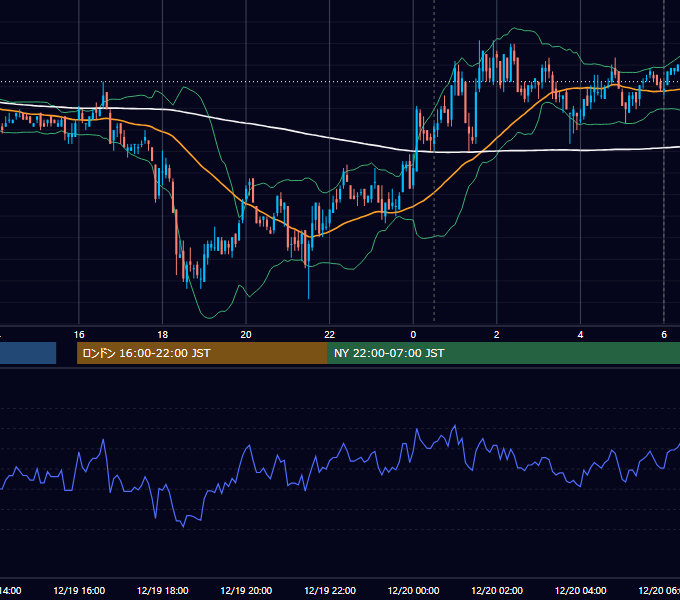680x600 pixels.
Task: Select the 22 hour label on chart axis
Action: click(330, 335)
